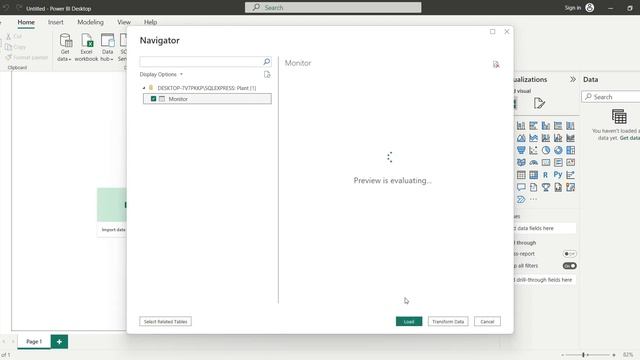The height and width of the screenshot is (360, 640).
Task: Collapse the Visualizations pane chevrons
Action: pos(573,80)
